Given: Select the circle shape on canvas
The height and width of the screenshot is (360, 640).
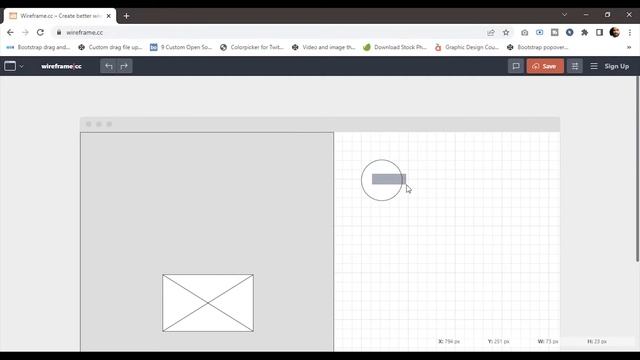Looking at the screenshot, I should click(x=382, y=180).
